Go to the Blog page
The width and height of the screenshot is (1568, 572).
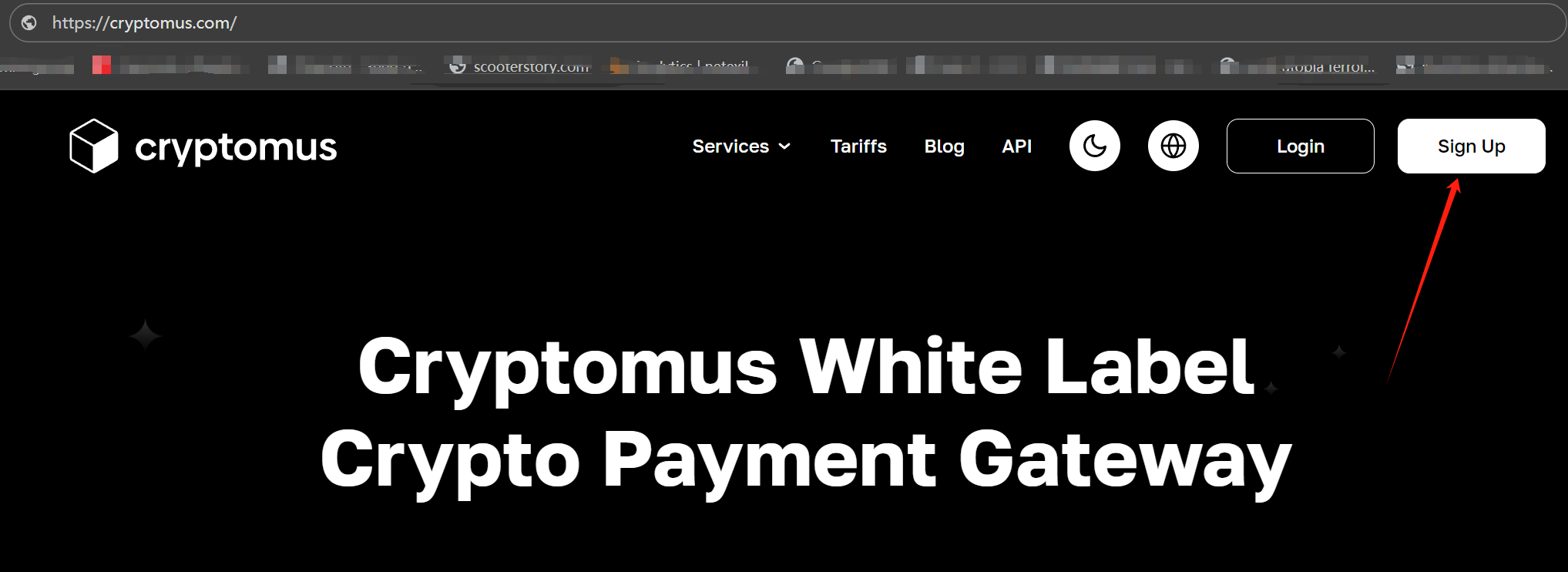944,146
